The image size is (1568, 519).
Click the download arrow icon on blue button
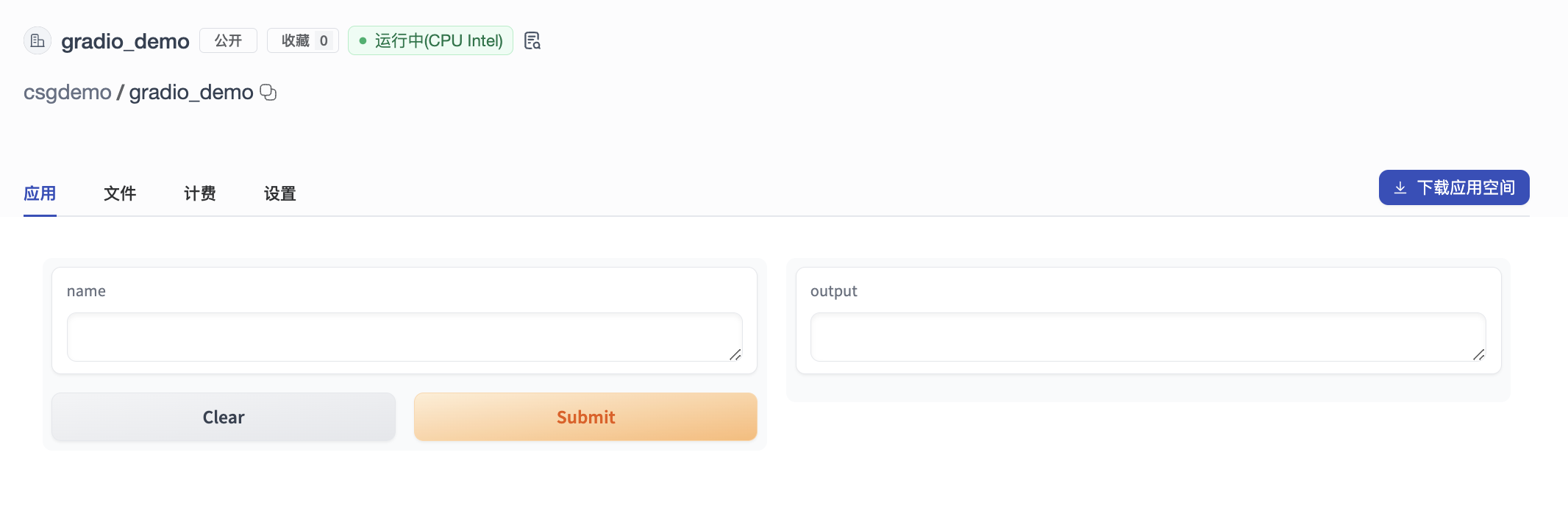tap(1400, 188)
